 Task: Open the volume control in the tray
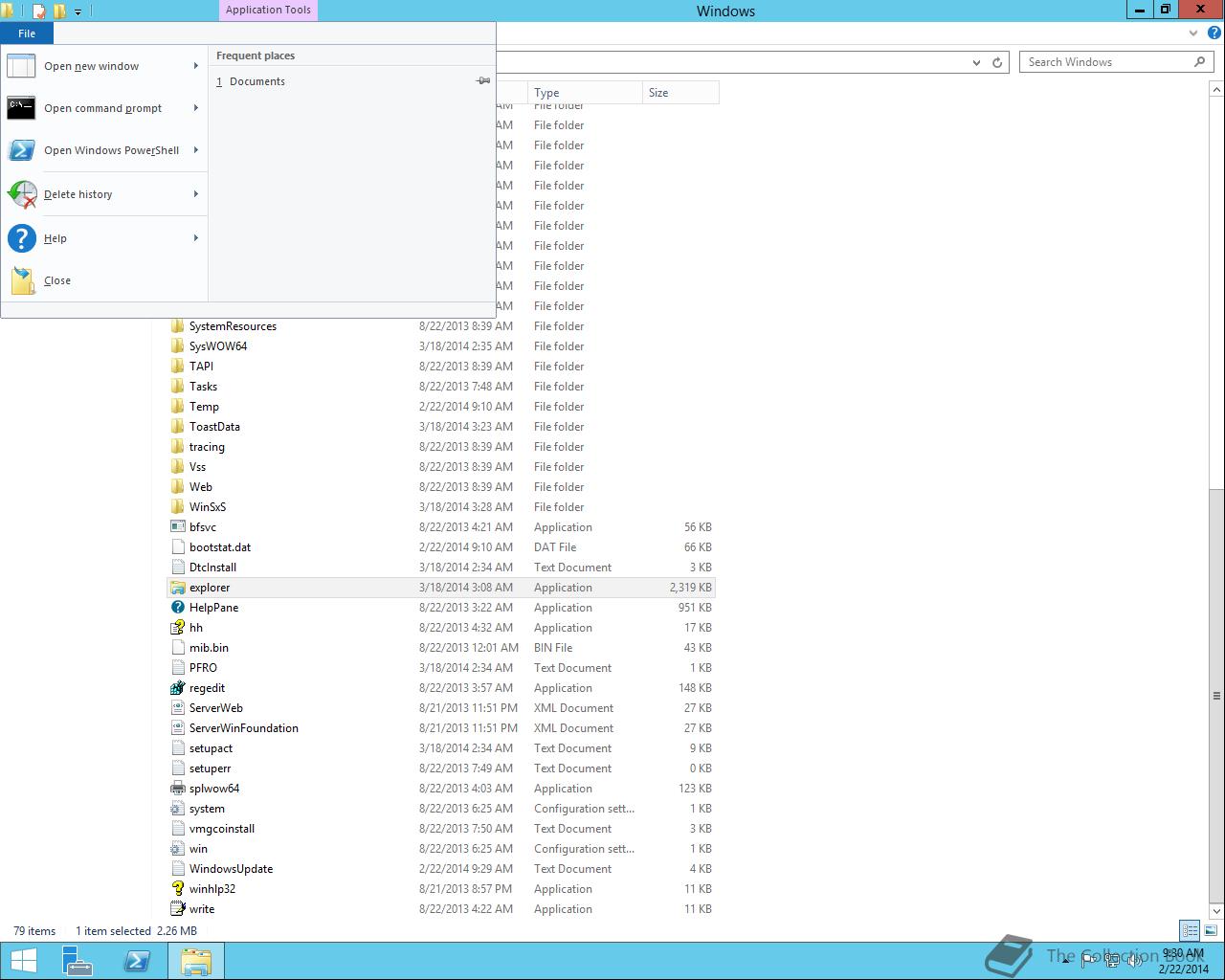(1137, 960)
